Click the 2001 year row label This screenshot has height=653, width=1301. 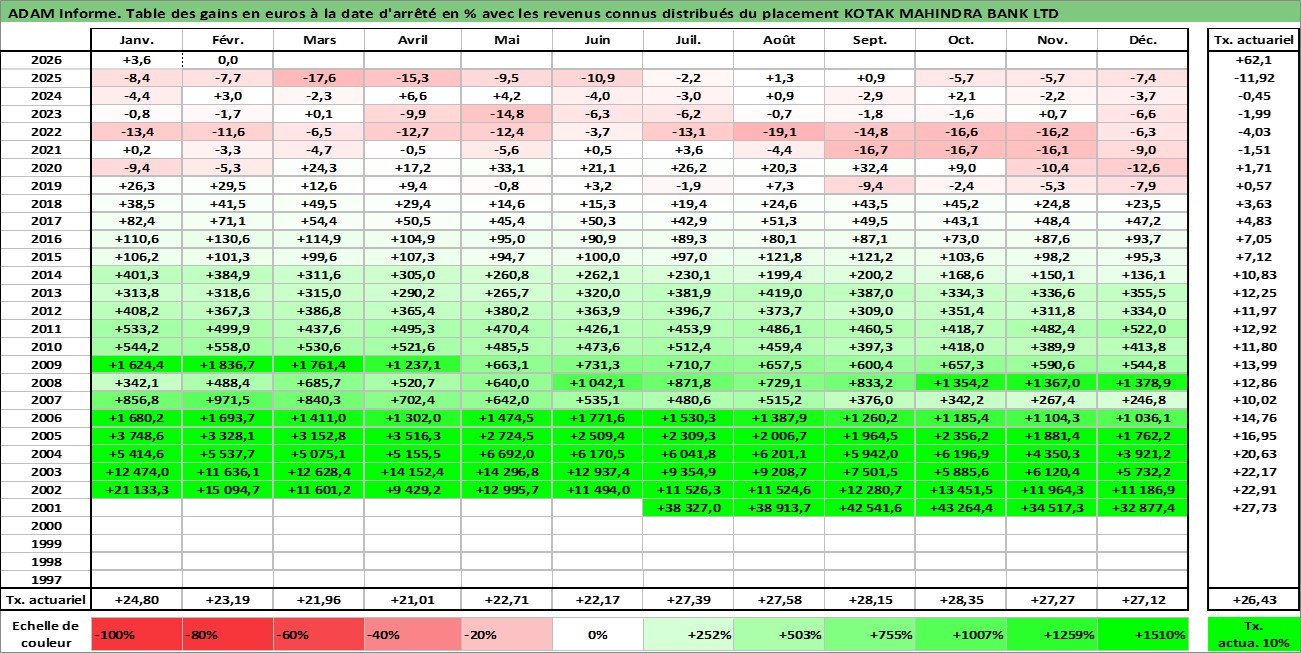(45, 508)
